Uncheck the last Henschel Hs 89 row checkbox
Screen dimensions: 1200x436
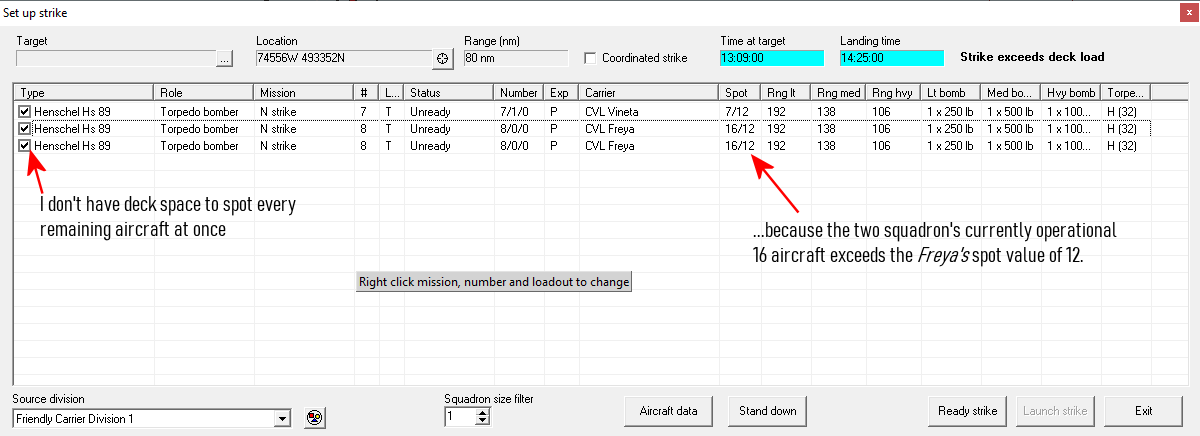25,145
